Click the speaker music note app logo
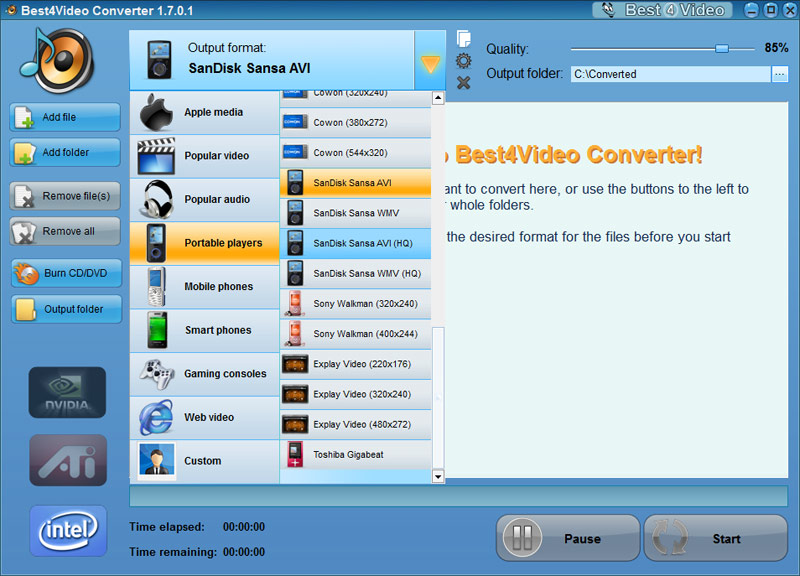 click(x=57, y=60)
